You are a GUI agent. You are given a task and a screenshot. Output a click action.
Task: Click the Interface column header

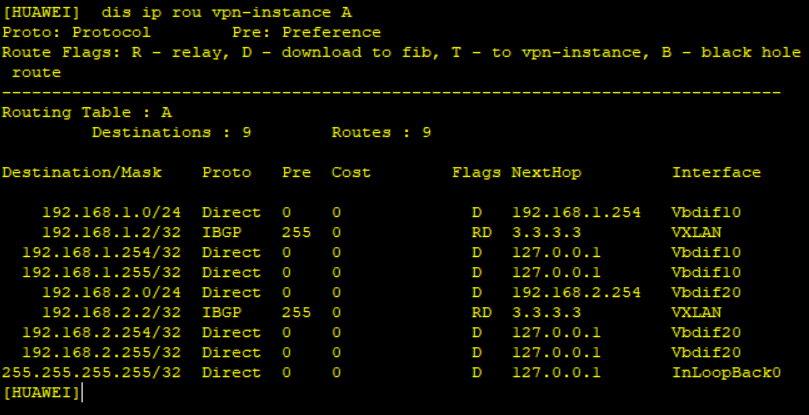pos(716,173)
